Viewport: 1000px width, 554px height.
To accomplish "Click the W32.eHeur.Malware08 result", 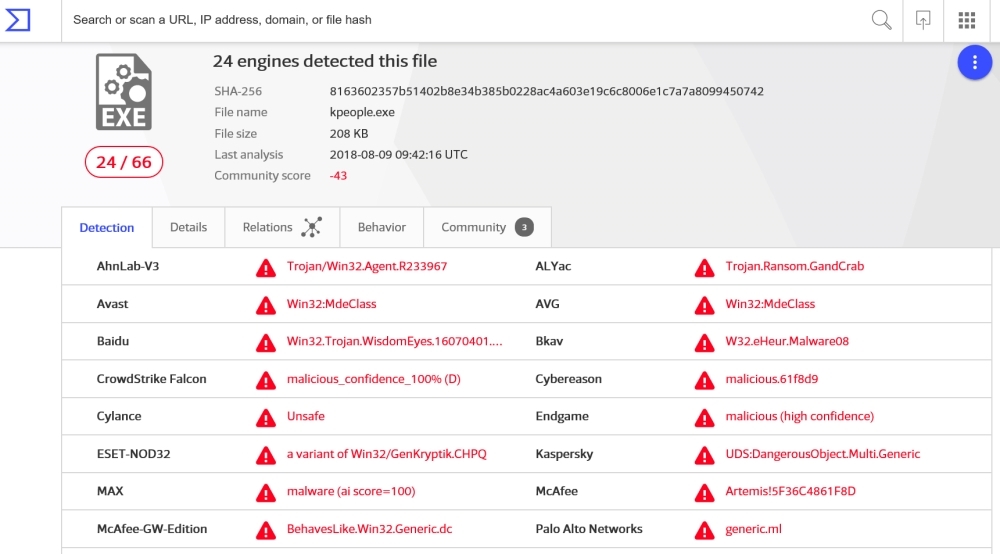I will [x=787, y=341].
